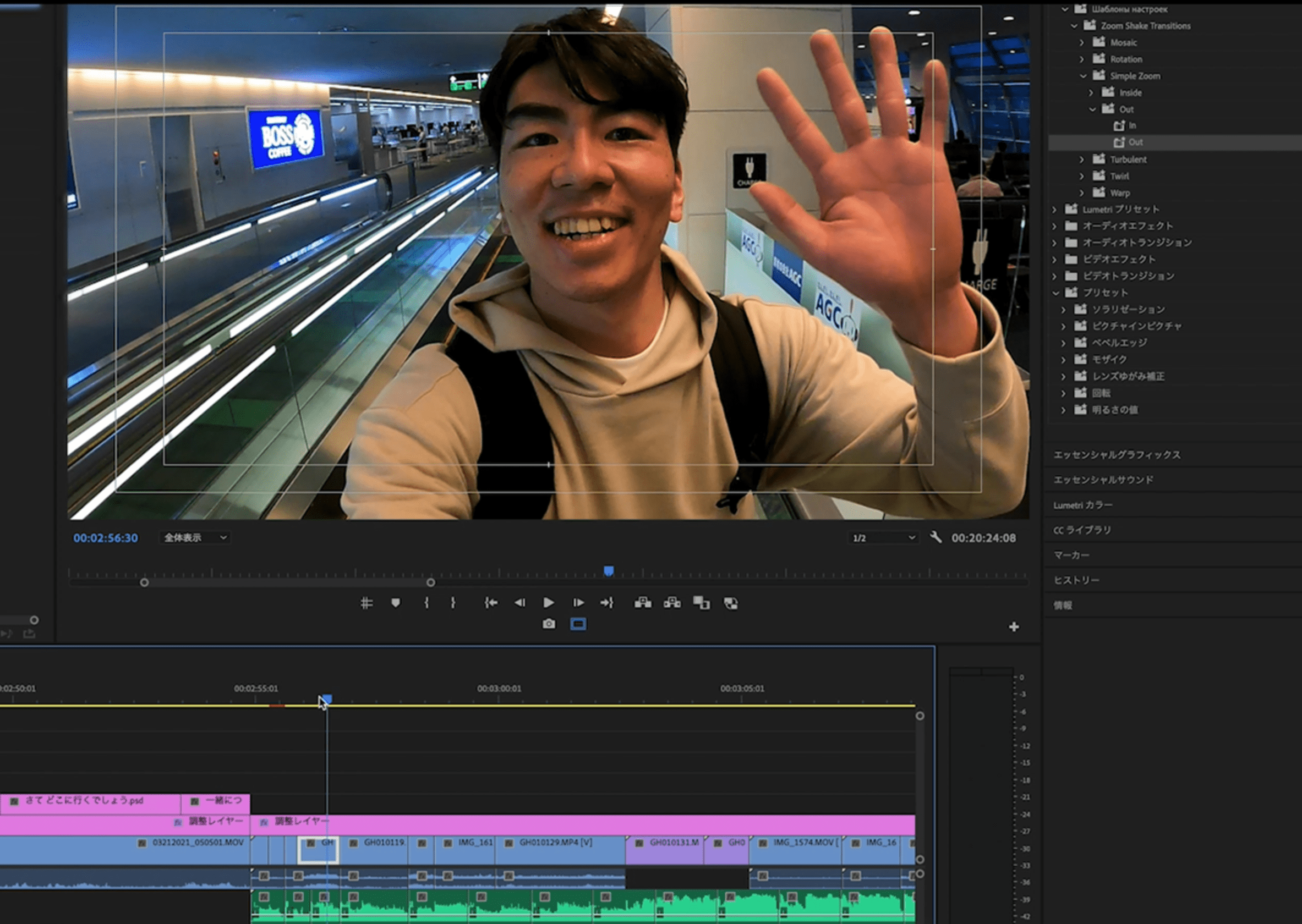Select the highlighted Out preset item
Image resolution: width=1302 pixels, height=924 pixels.
tap(1135, 142)
